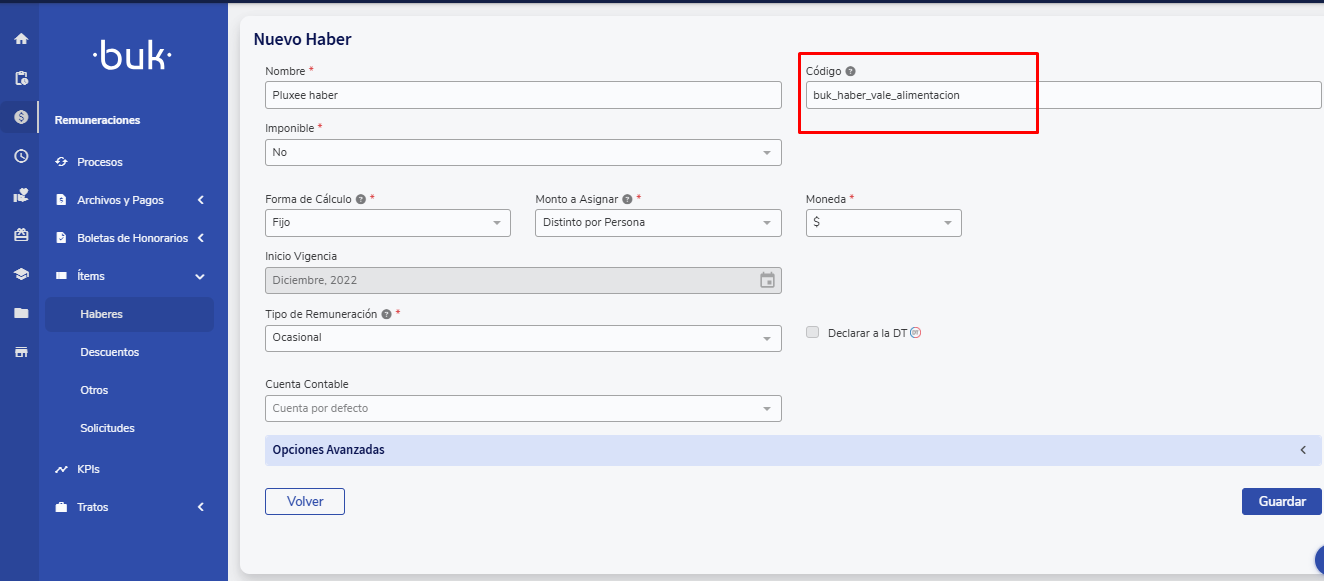Screen dimensions: 1324x581
Task: Open the folder icon in left rail
Action: [21, 313]
